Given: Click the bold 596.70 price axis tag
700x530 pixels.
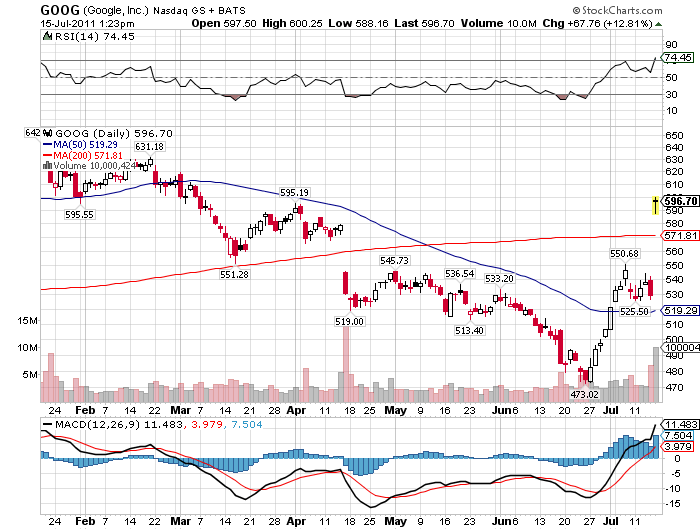Looking at the screenshot, I should (680, 201).
